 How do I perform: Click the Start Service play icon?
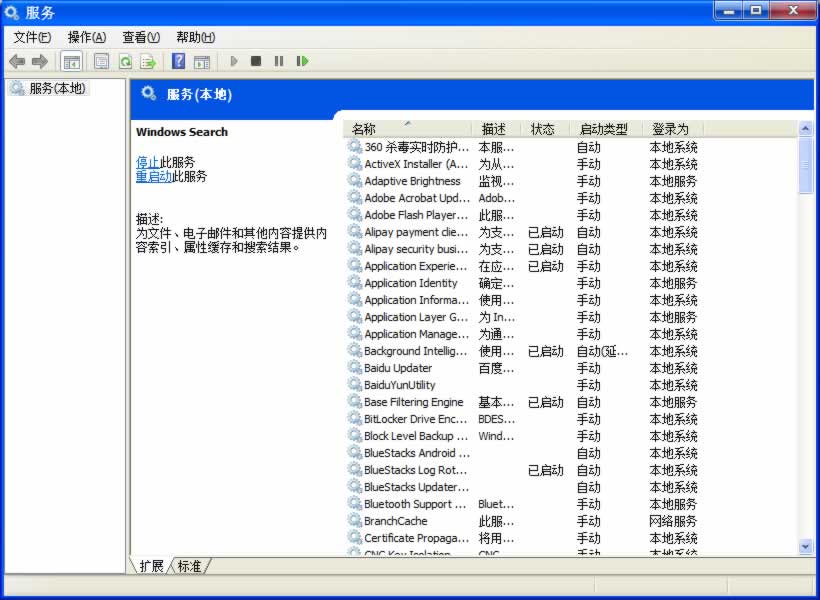click(234, 61)
